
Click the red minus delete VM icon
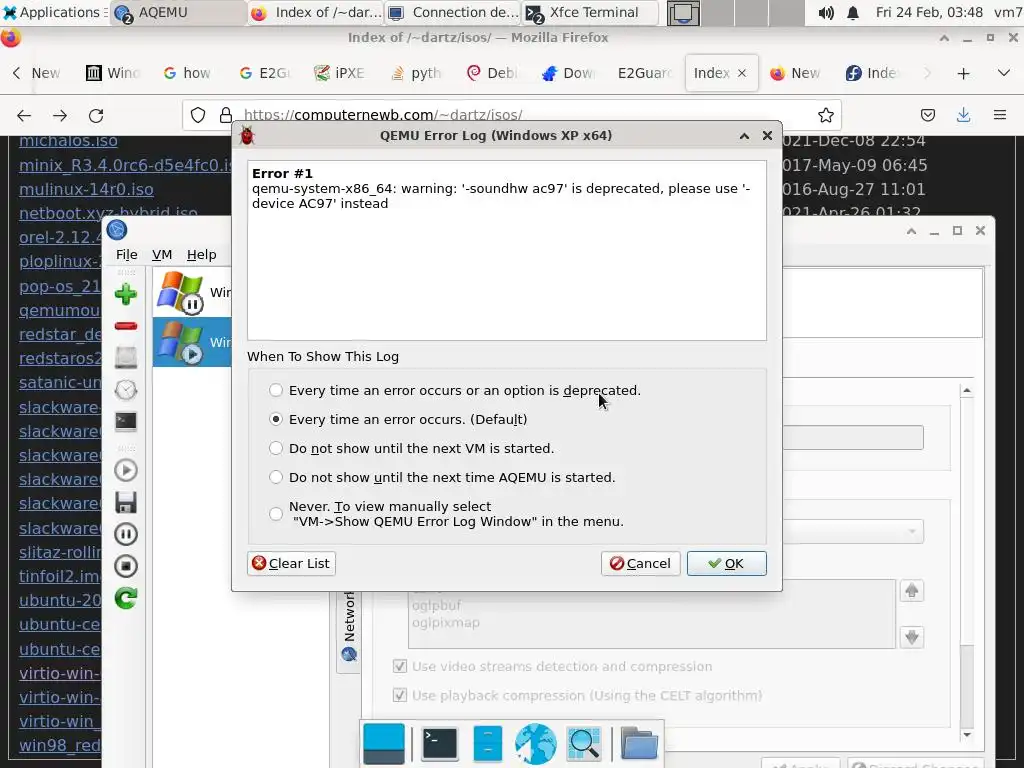pos(125,326)
